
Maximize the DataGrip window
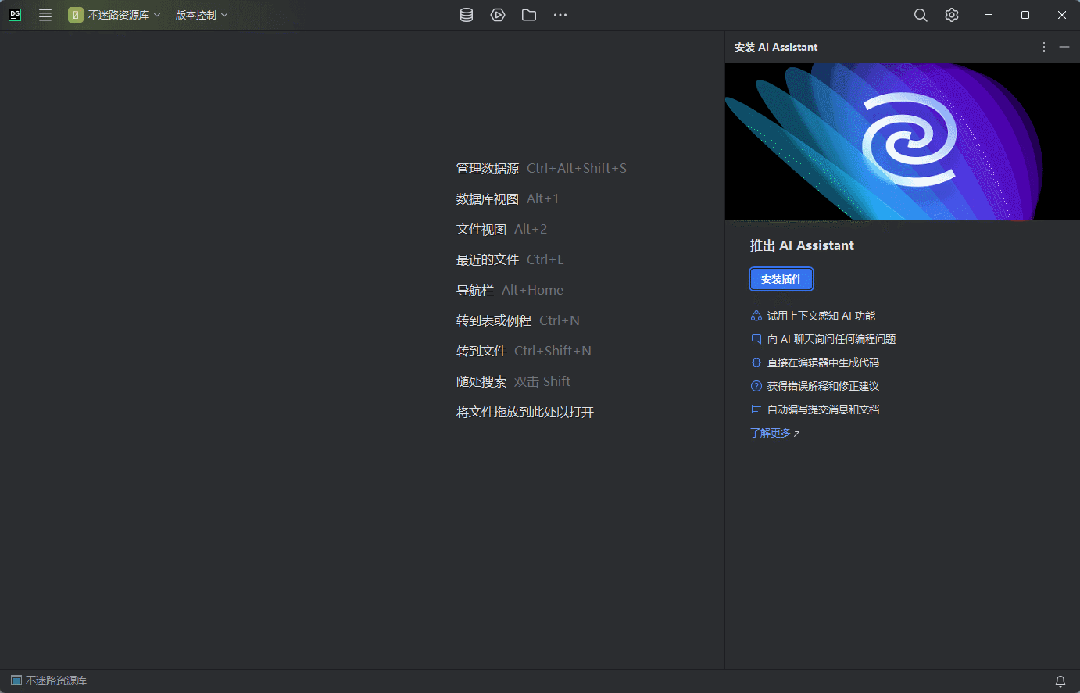pyautogui.click(x=1025, y=15)
